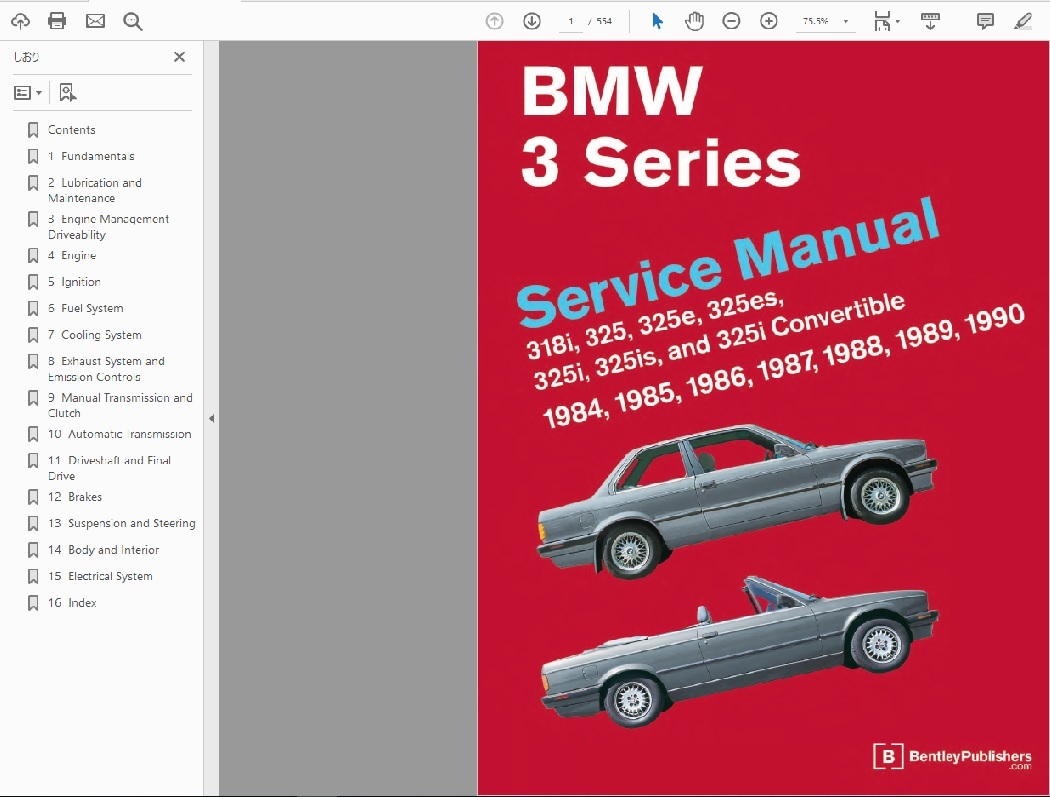Click the bookmark icon beside 6 Fuel System
1050x797 pixels.
pos(33,308)
